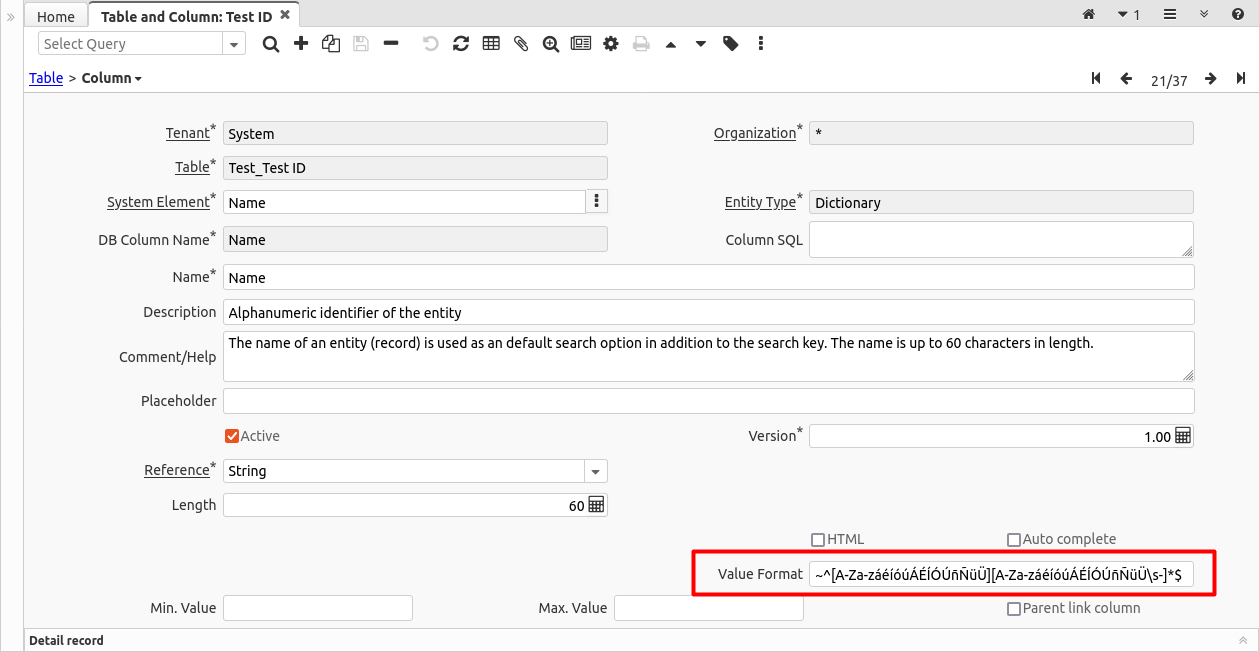Go to next record arrow
Viewport: 1259px width, 652px height.
pyautogui.click(x=1211, y=79)
